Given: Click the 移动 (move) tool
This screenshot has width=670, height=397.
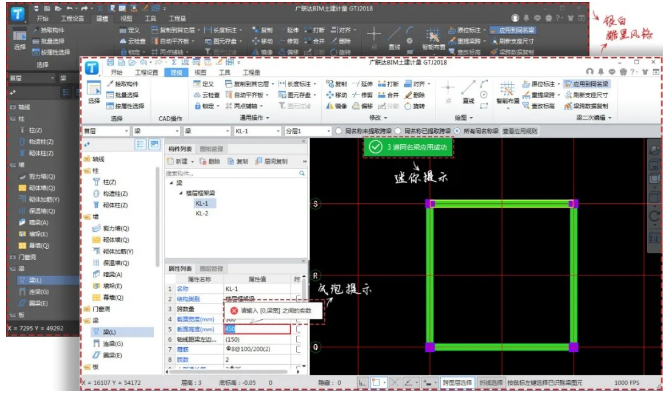Looking at the screenshot, I should click(x=336, y=95).
